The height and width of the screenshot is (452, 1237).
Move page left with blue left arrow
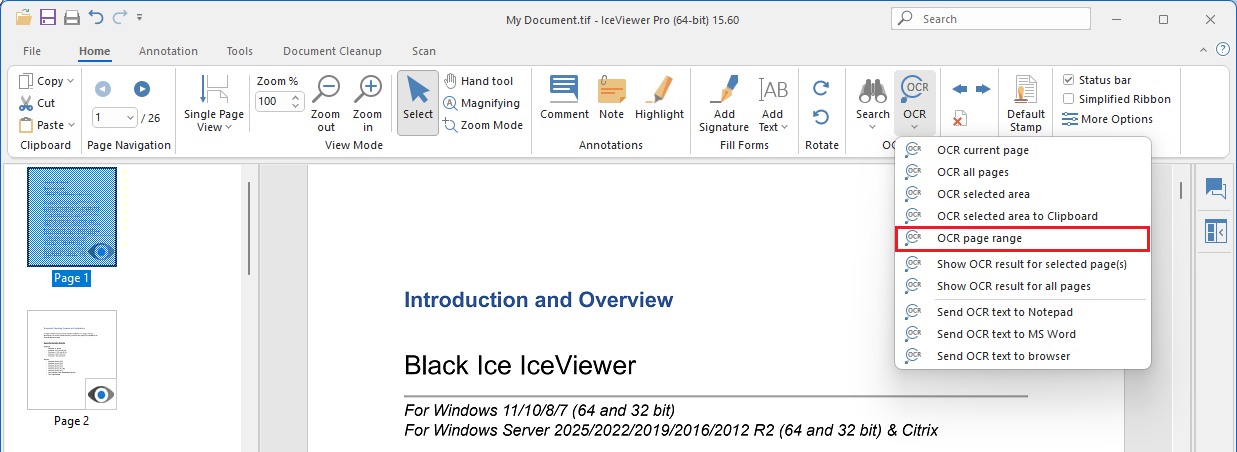tap(960, 89)
